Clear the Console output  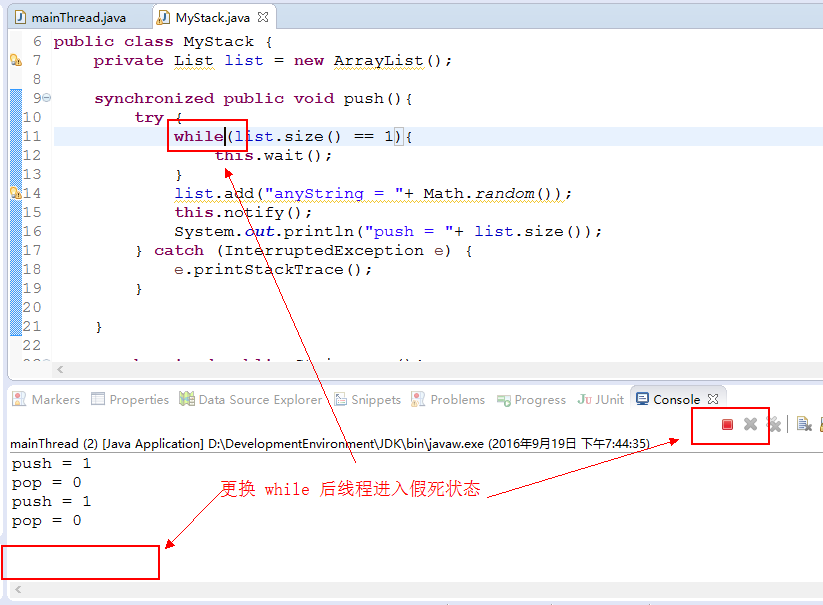804,424
